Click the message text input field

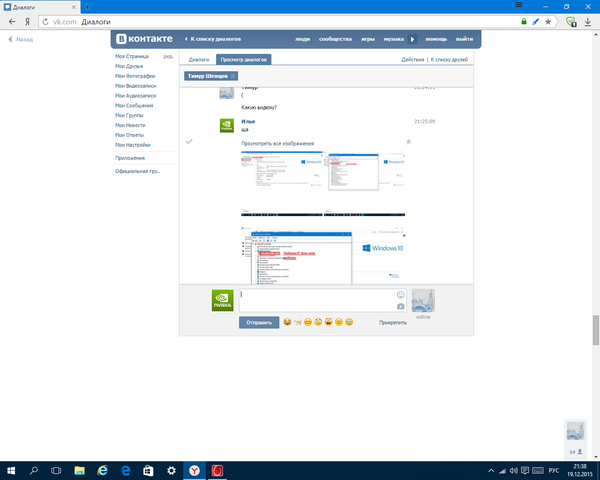tap(315, 300)
